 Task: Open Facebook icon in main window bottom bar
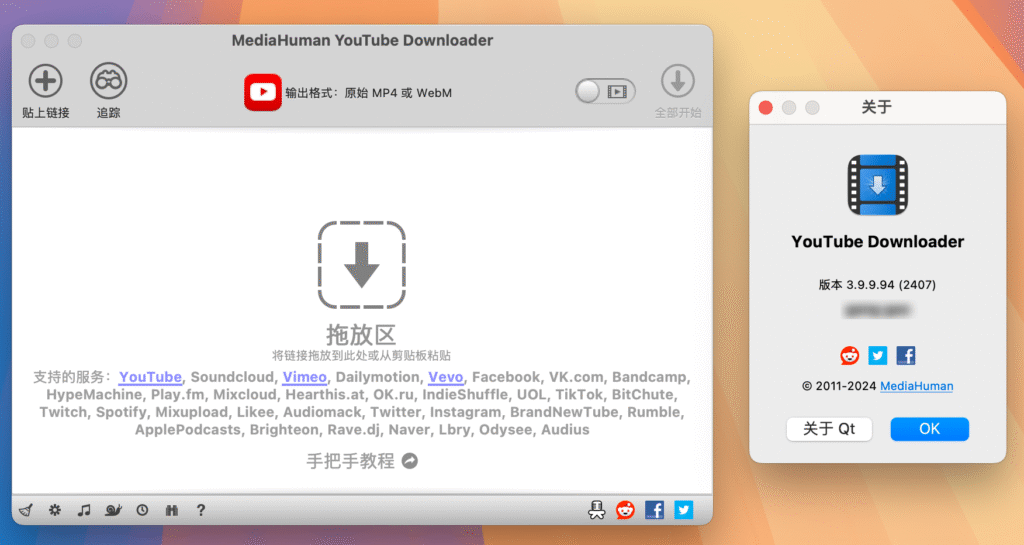[654, 510]
